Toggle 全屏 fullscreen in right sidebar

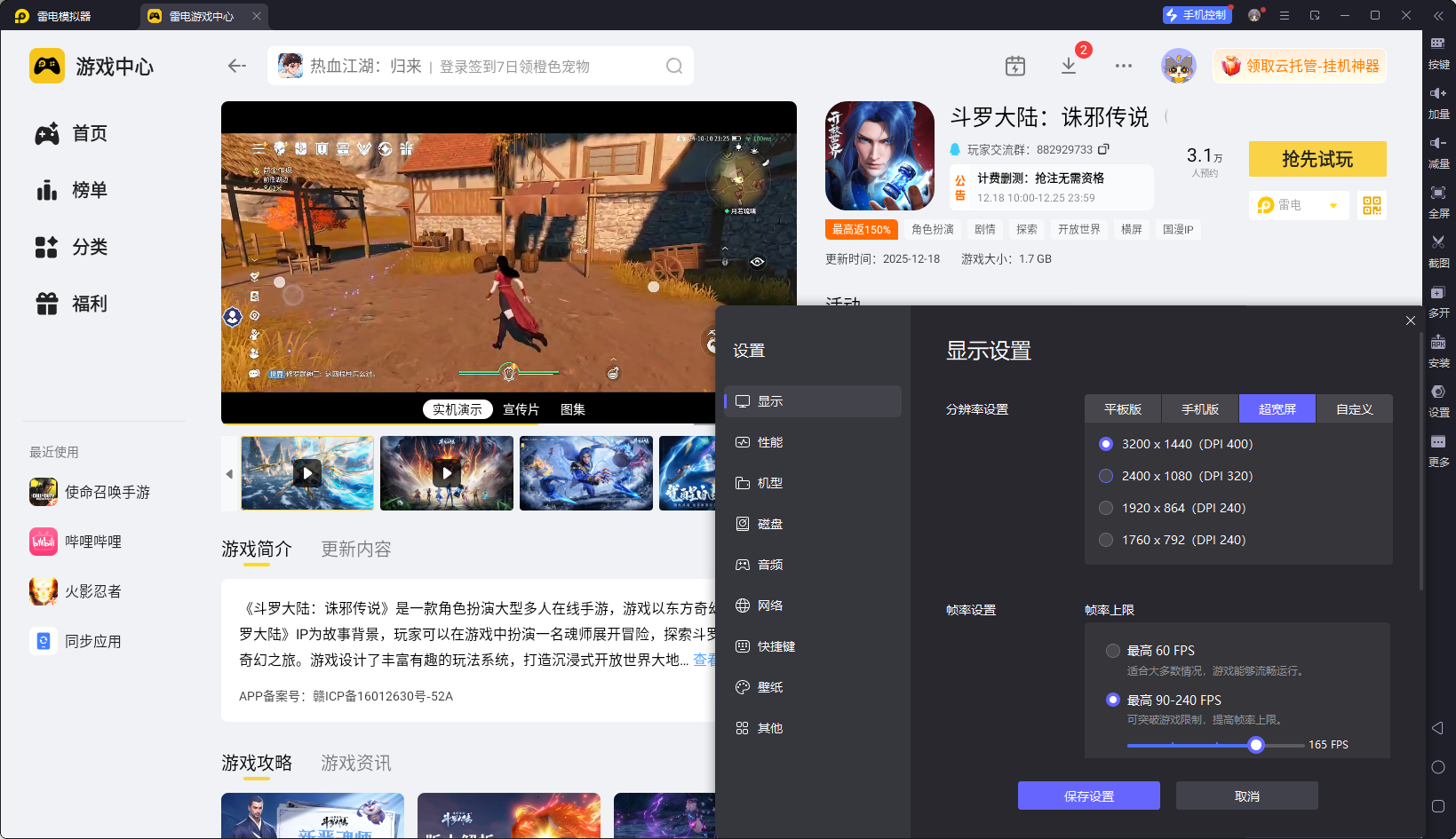click(x=1438, y=202)
